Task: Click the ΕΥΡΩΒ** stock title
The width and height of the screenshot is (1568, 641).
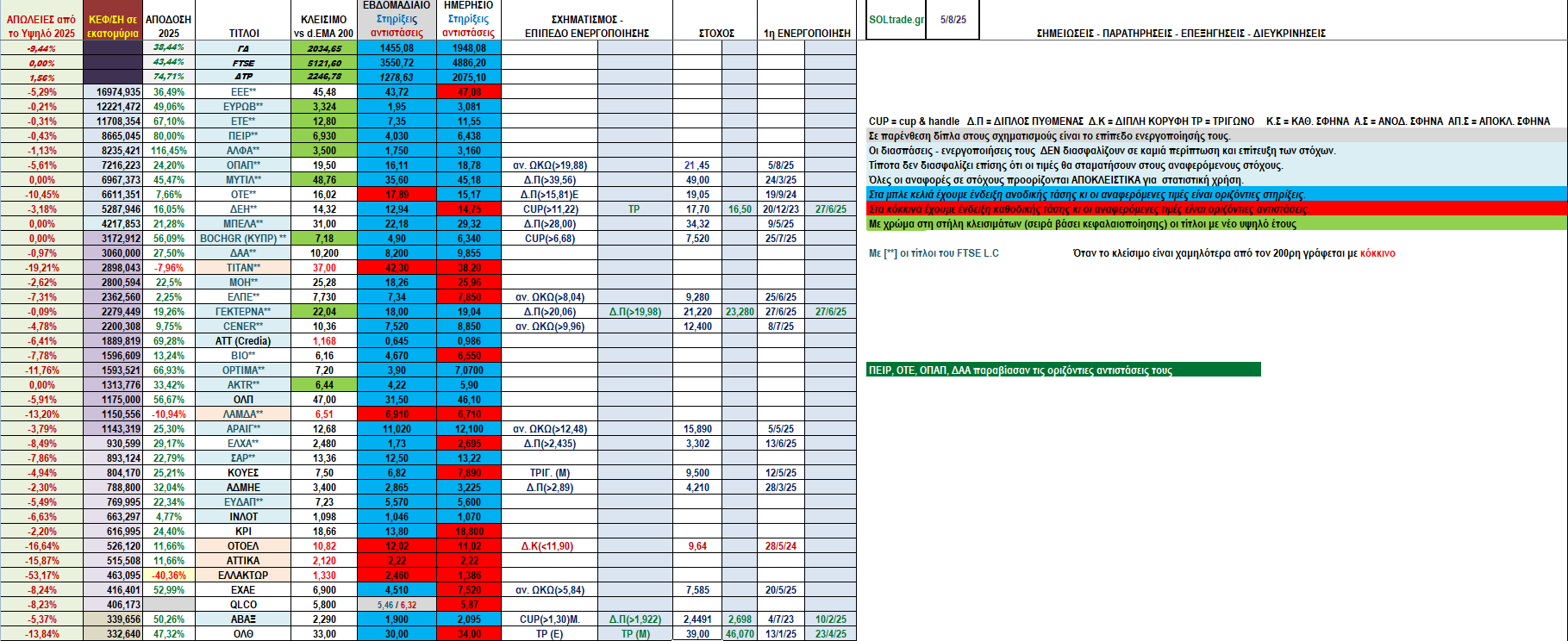Action: click(x=244, y=107)
